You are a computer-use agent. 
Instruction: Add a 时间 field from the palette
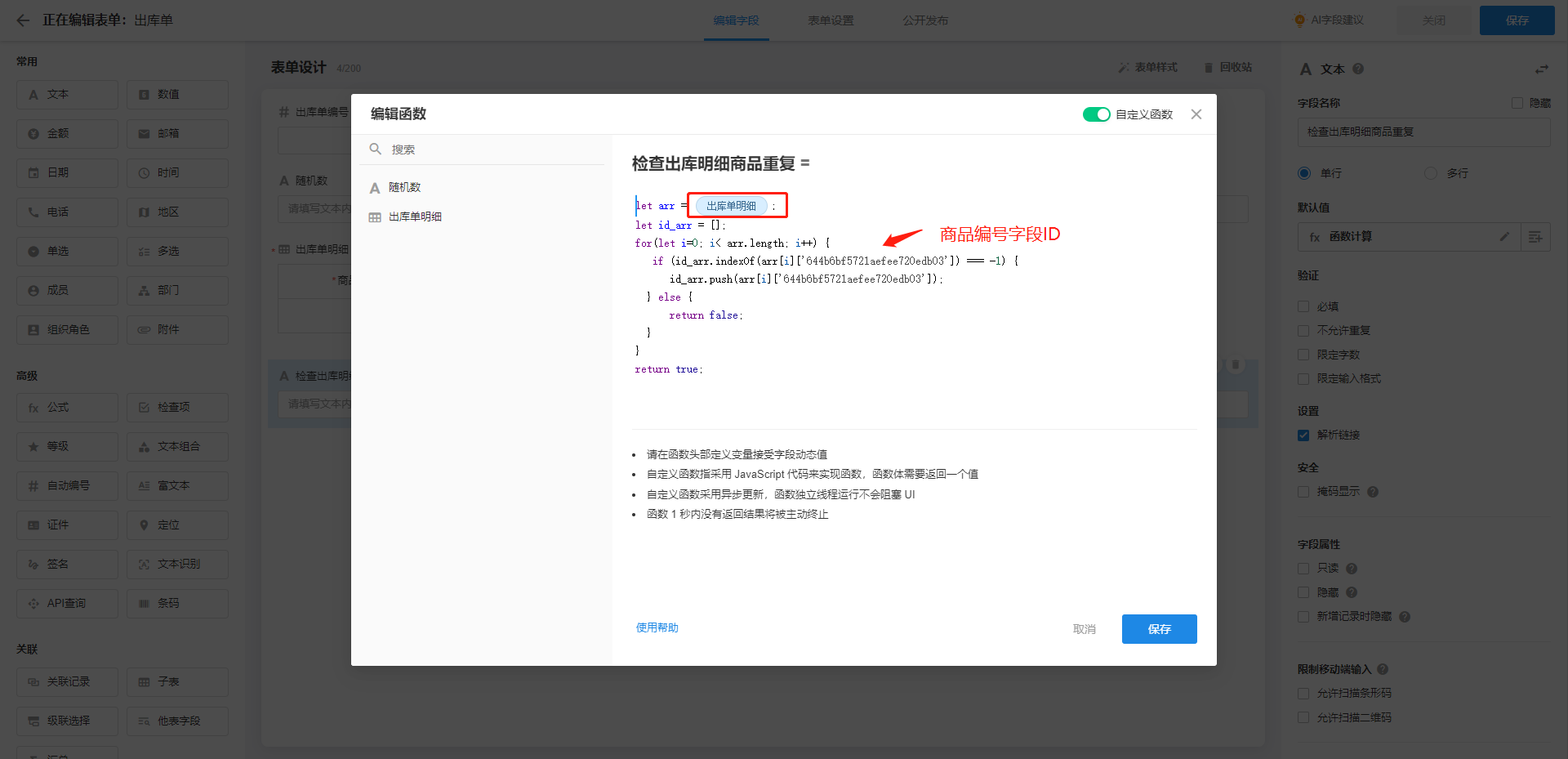177,173
